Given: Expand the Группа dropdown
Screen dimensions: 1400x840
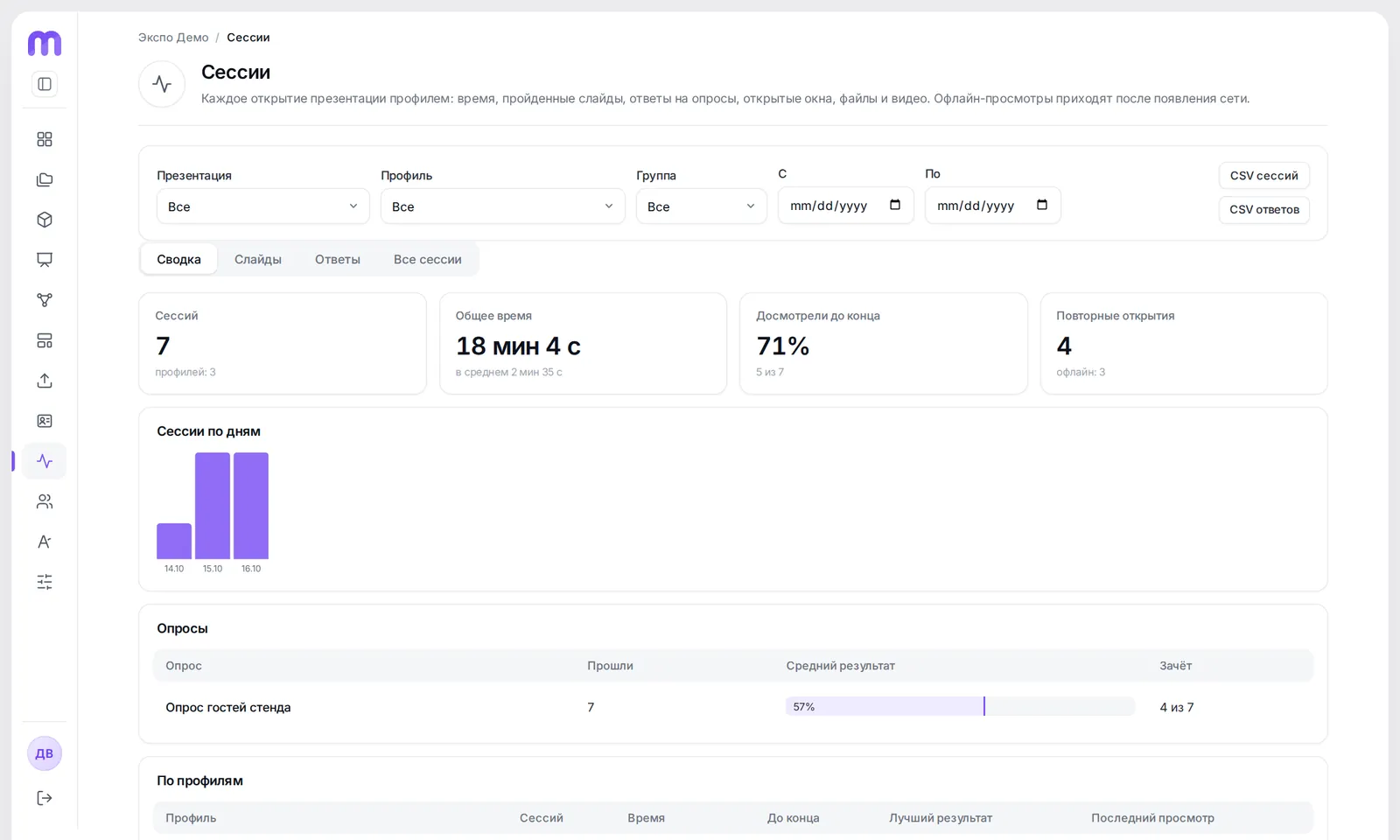Looking at the screenshot, I should tap(702, 206).
